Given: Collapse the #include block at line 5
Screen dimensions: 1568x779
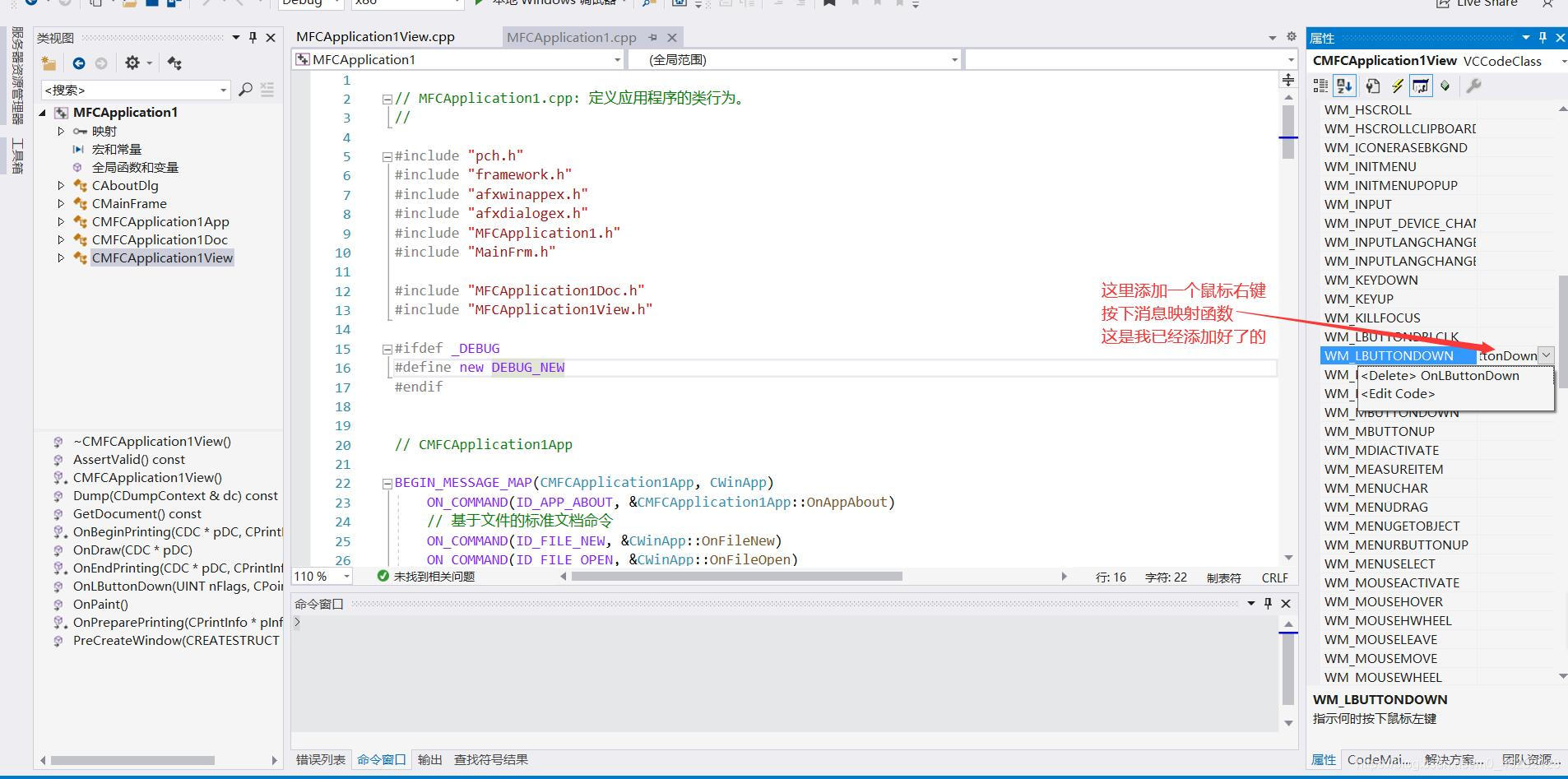Looking at the screenshot, I should pos(387,156).
